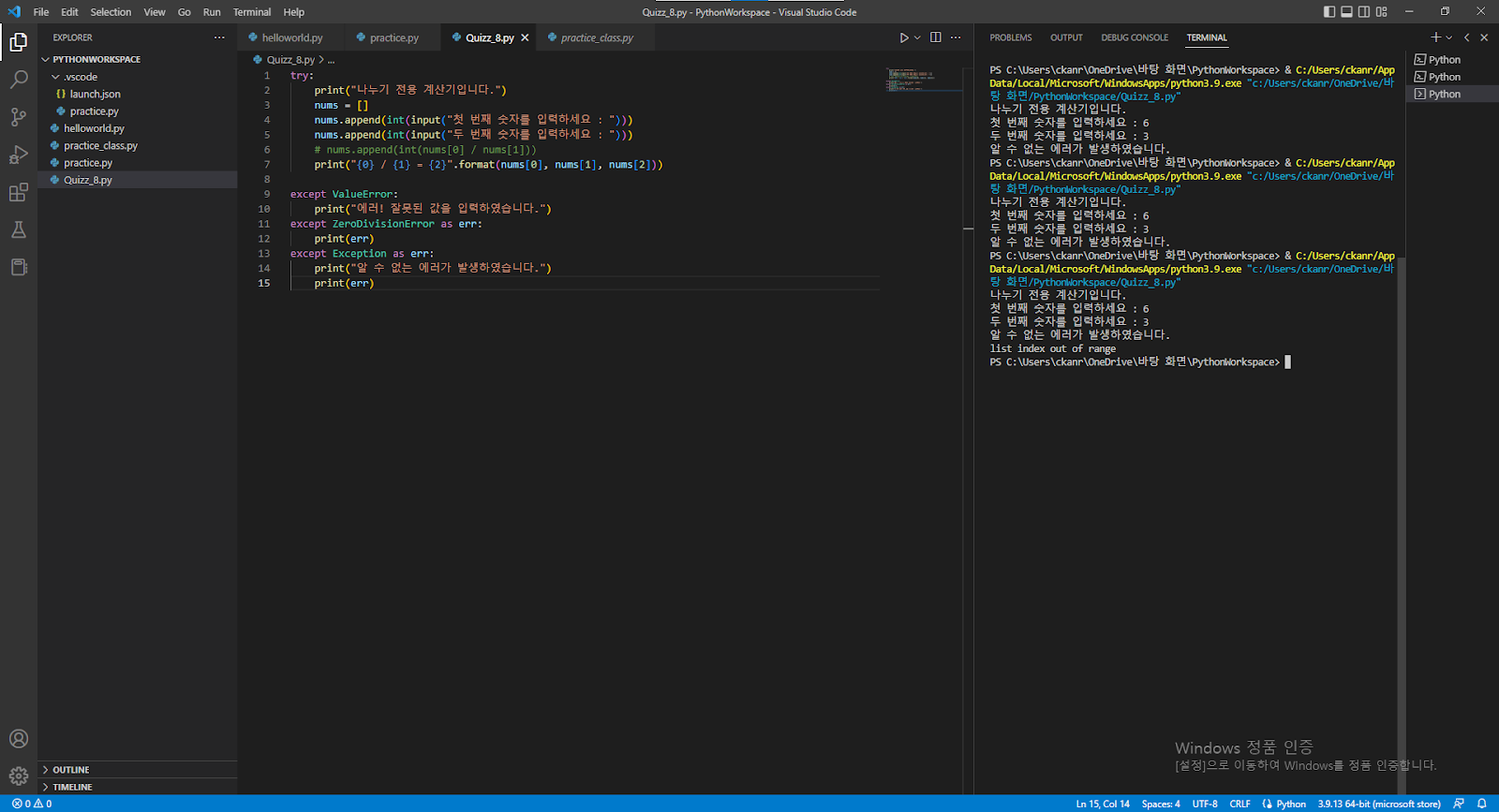
Task: Switch to the PROBLEMS panel tab
Action: point(1011,37)
